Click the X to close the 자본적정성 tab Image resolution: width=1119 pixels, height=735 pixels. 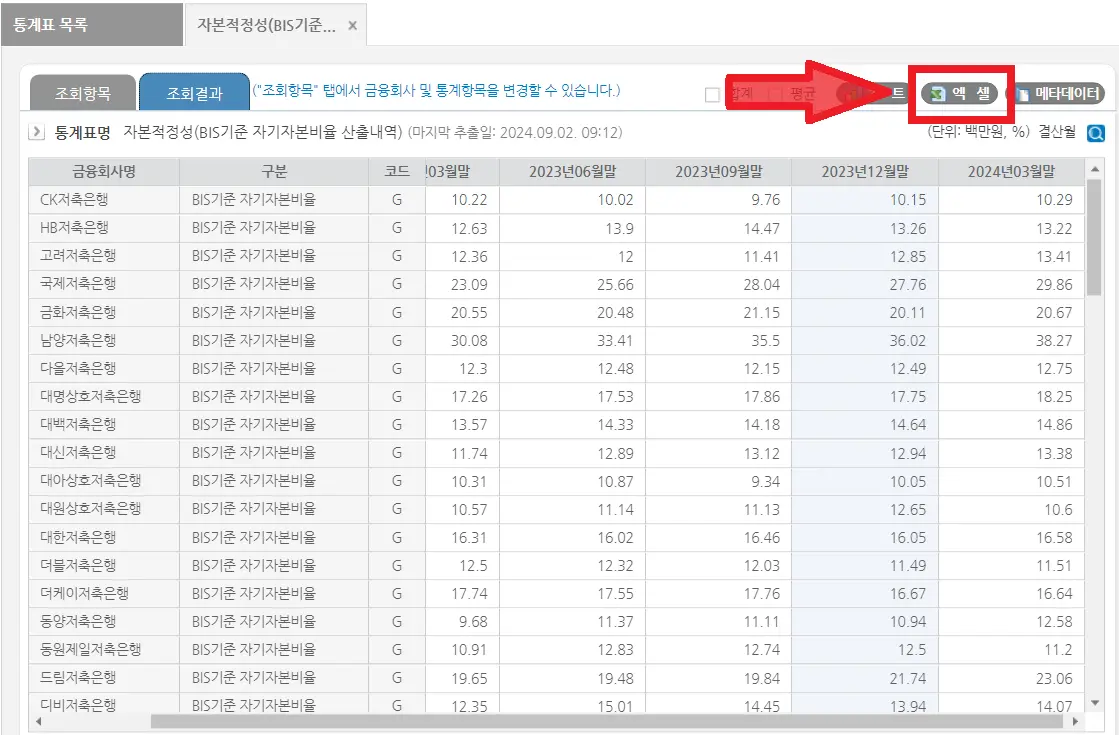click(x=352, y=24)
